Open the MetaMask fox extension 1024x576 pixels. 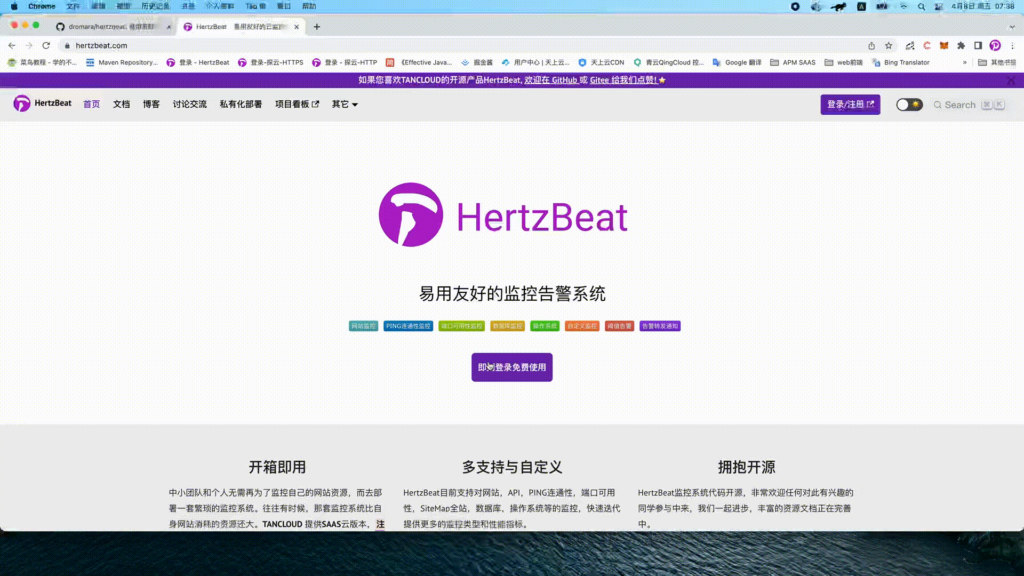coord(944,46)
